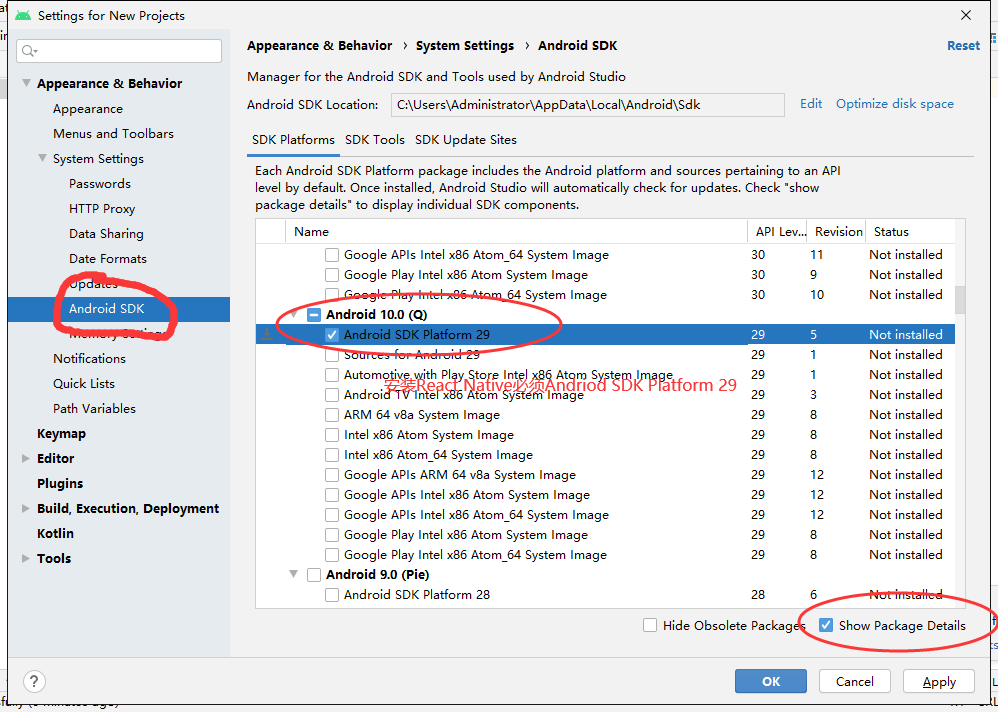Viewport: 998px width, 712px height.
Task: Check Android SDK Platform 28
Action: coord(332,595)
